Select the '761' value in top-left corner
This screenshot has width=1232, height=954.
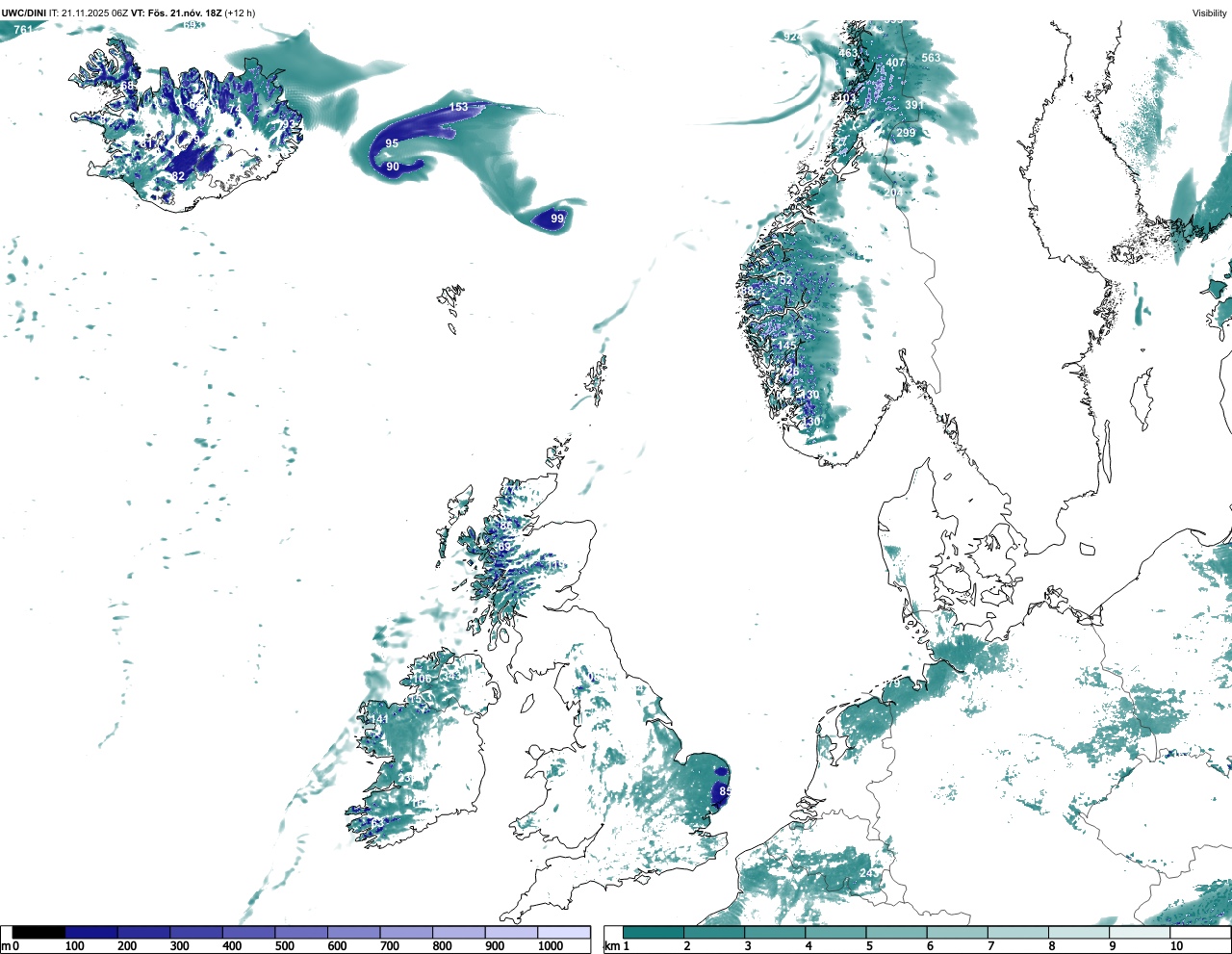point(23,30)
